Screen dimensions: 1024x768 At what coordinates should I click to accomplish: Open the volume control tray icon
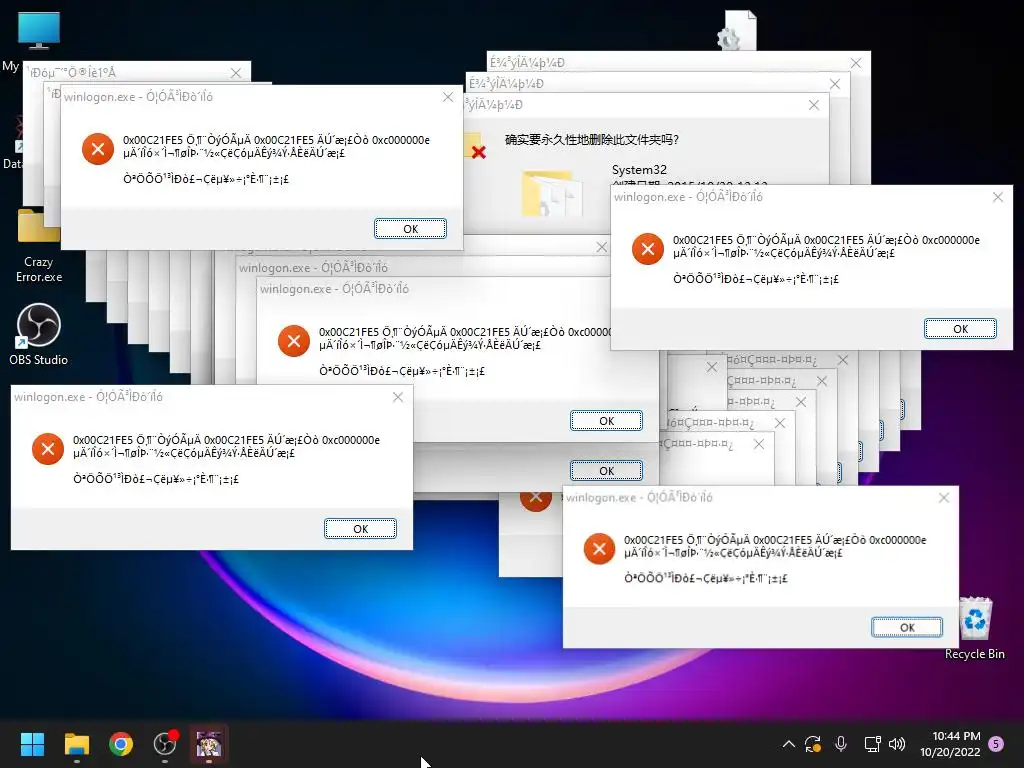pyautogui.click(x=897, y=744)
